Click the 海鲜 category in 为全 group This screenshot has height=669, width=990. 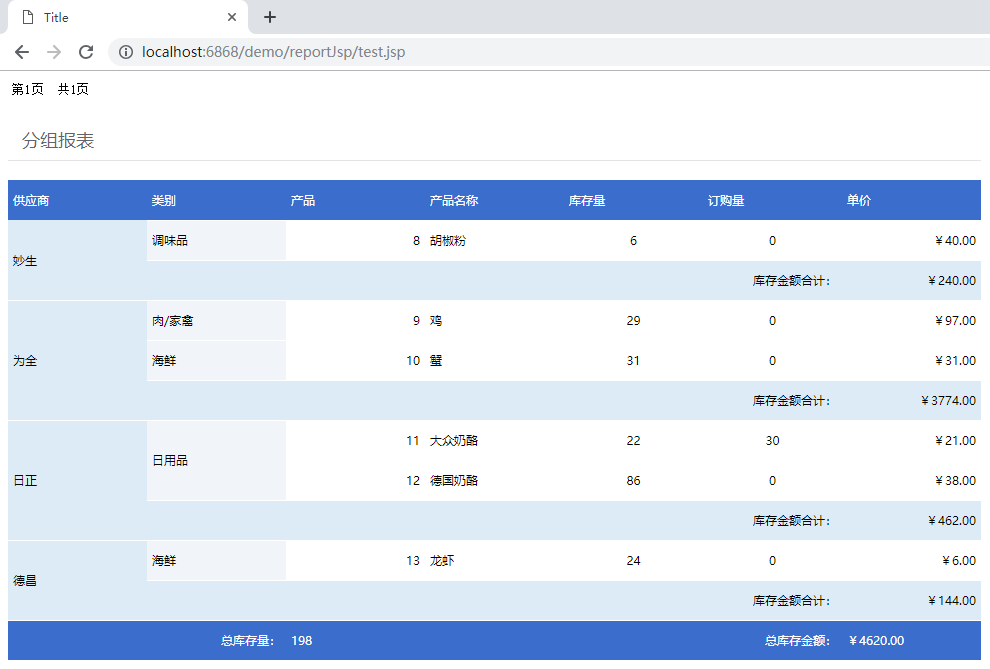(x=216, y=360)
